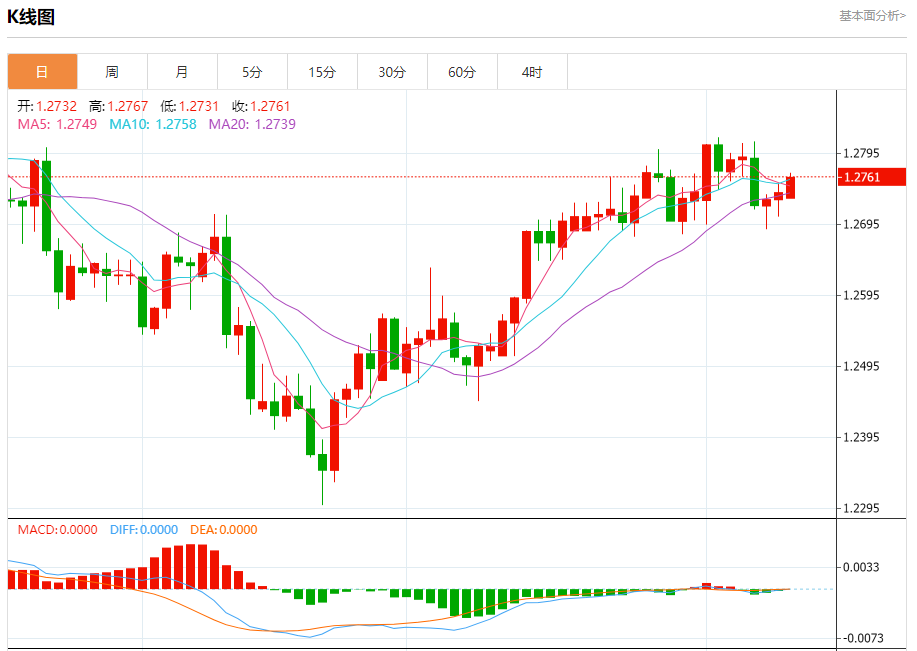
Task: Click the latest red candlestick at the right
Action: [x=791, y=187]
